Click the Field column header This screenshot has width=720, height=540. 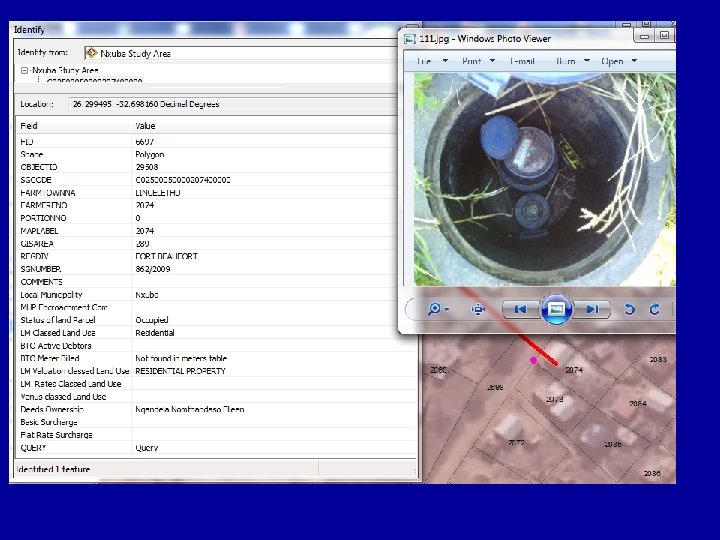tap(29, 126)
